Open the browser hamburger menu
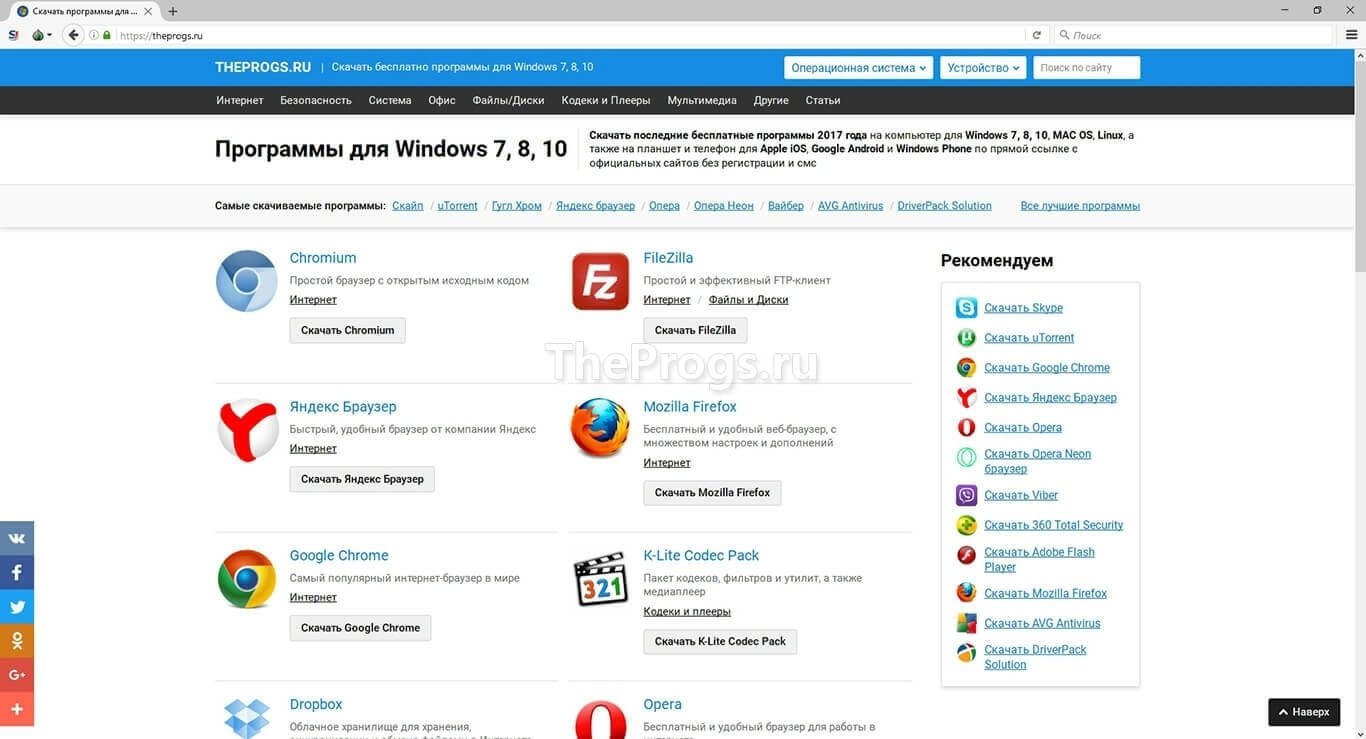 (1352, 35)
